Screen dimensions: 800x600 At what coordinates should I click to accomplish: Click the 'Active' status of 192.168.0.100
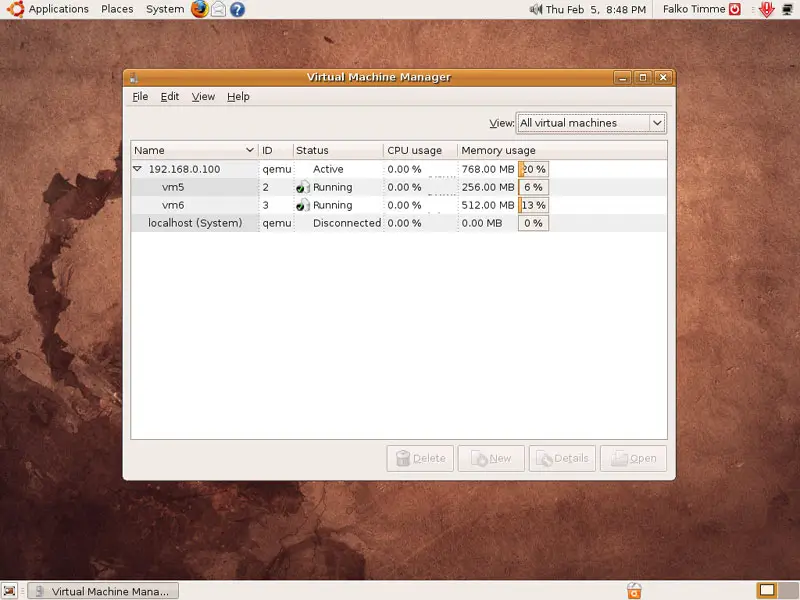(x=328, y=169)
